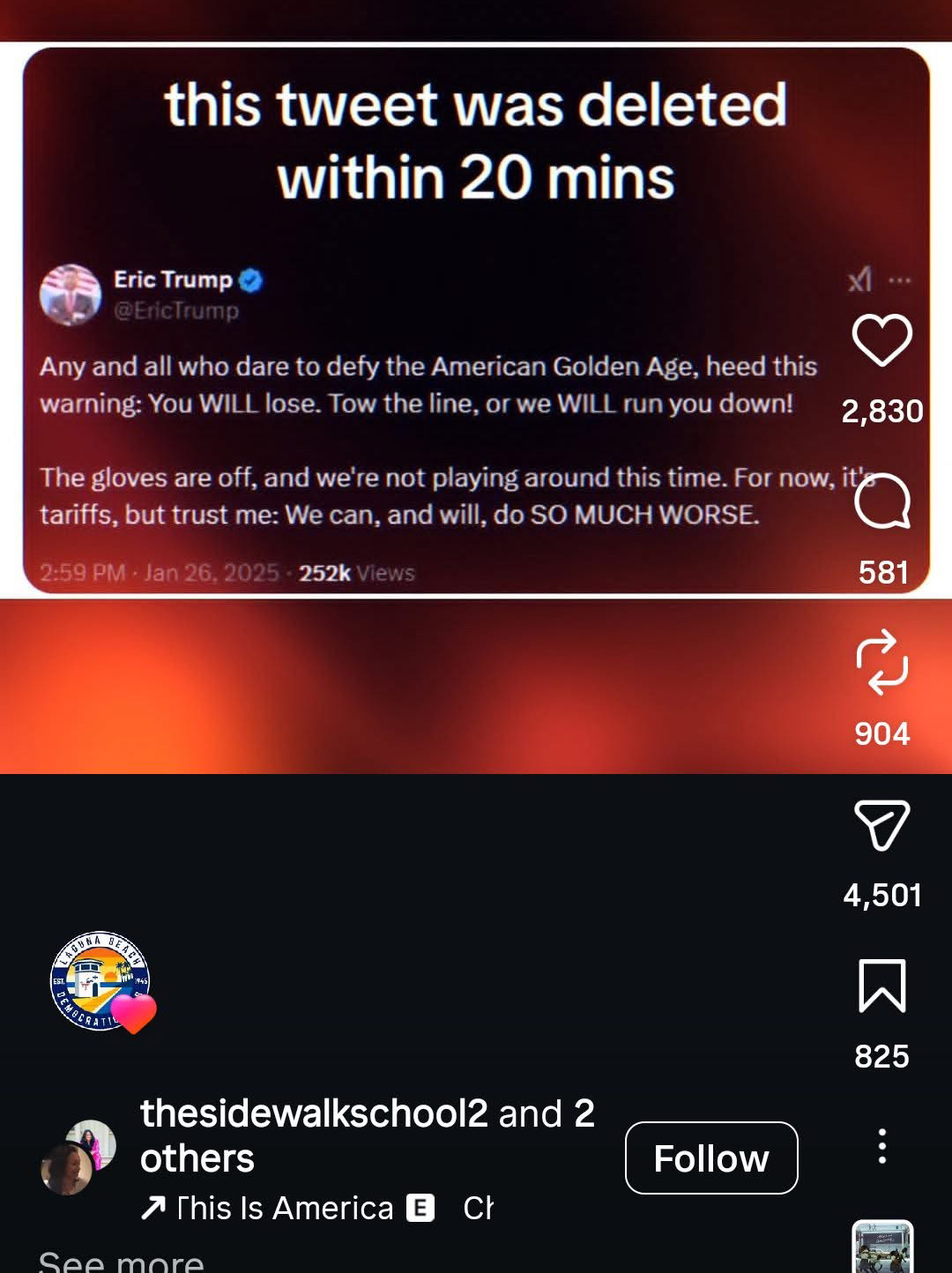Click the @EricTrump handle
Image resolution: width=952 pixels, height=1273 pixels.
click(176, 310)
